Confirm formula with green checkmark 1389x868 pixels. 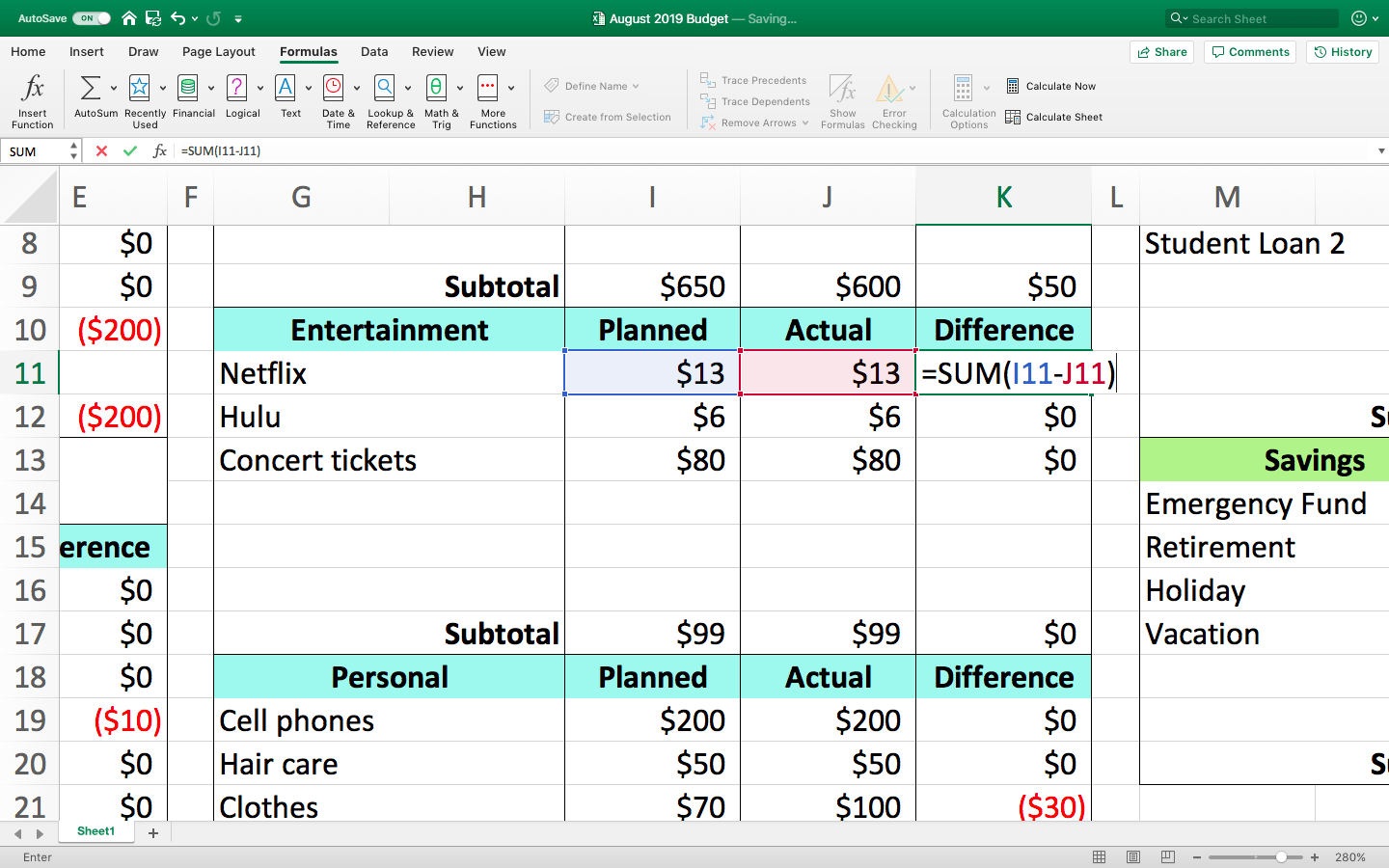coord(129,150)
